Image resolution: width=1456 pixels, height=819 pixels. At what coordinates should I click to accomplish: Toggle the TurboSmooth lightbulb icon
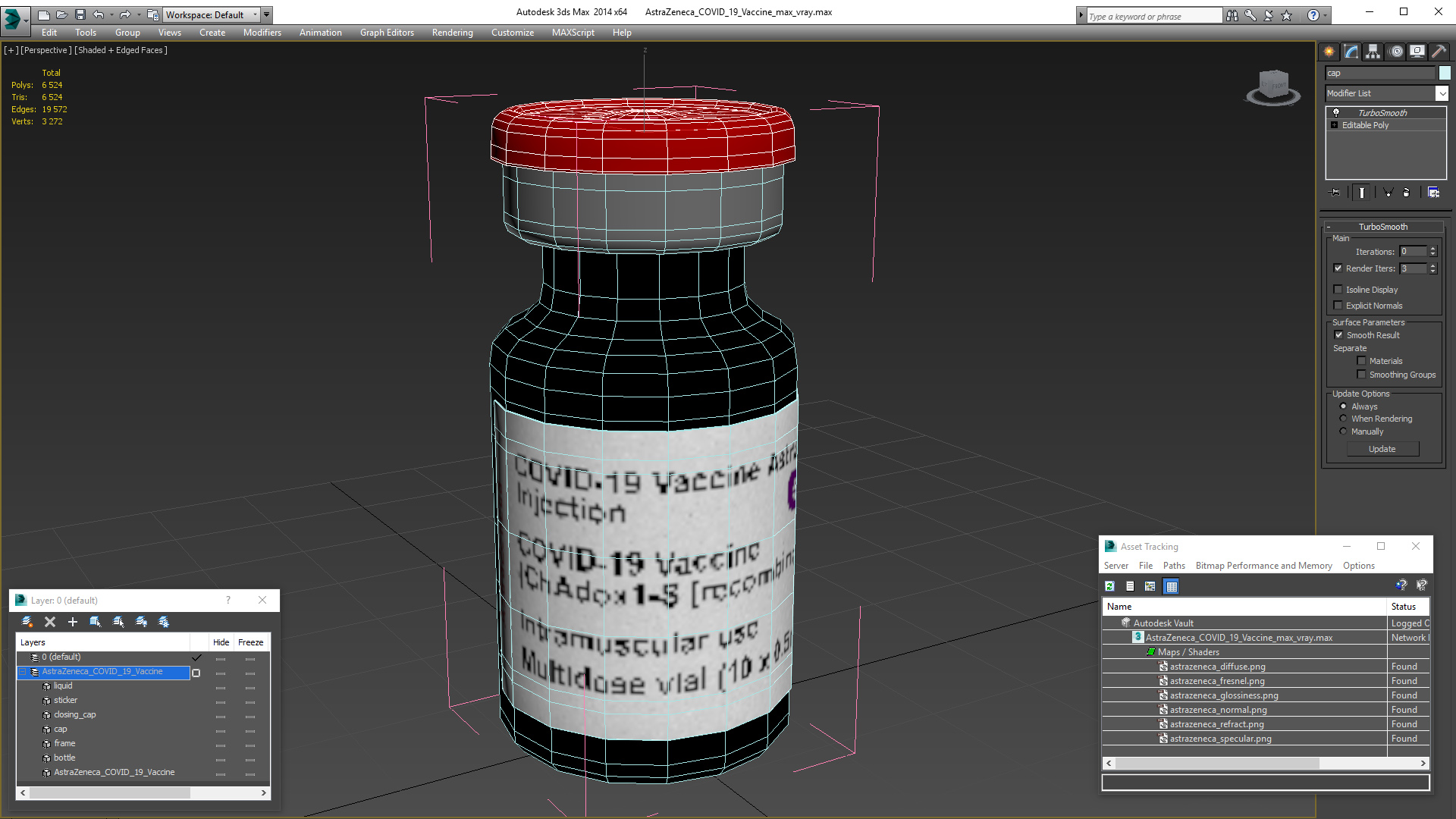[1336, 112]
